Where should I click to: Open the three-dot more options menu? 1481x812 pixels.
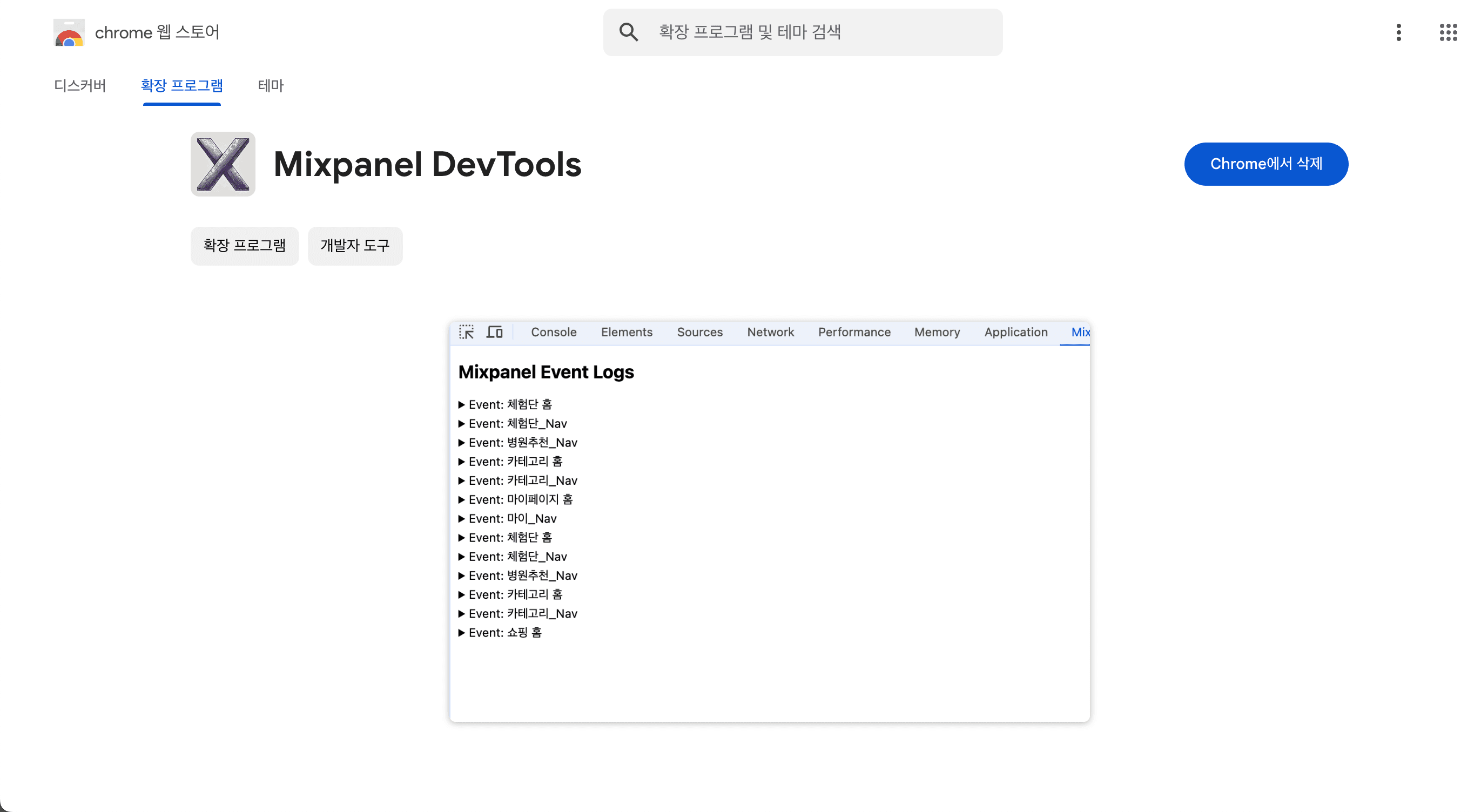1398,32
